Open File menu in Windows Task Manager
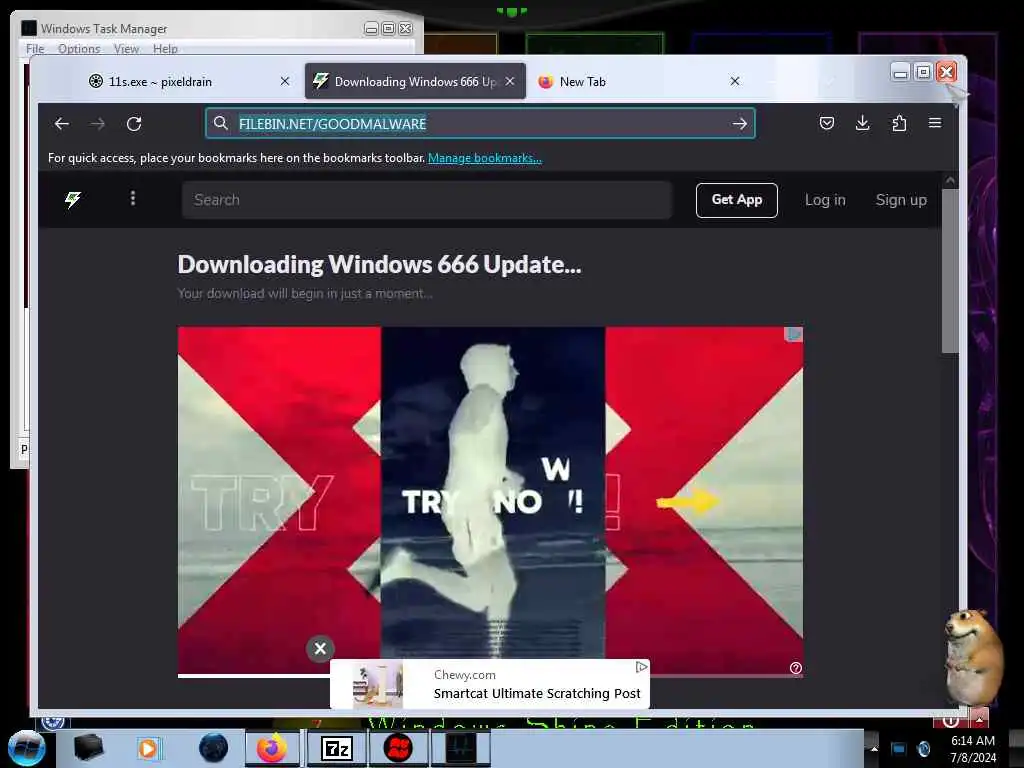This screenshot has height=768, width=1024. [35, 48]
